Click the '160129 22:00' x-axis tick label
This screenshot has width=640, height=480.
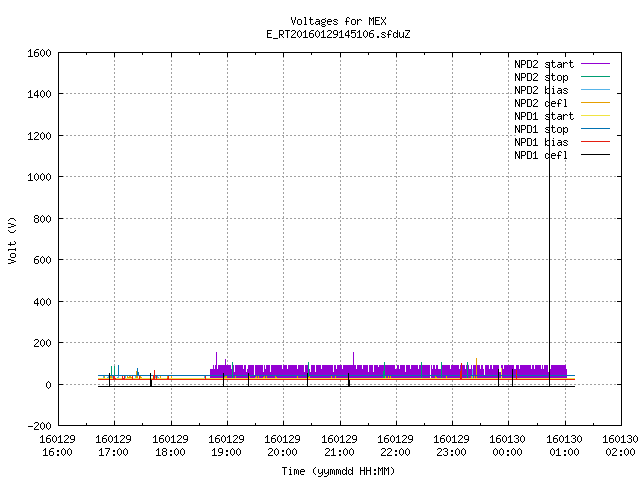coord(395,446)
